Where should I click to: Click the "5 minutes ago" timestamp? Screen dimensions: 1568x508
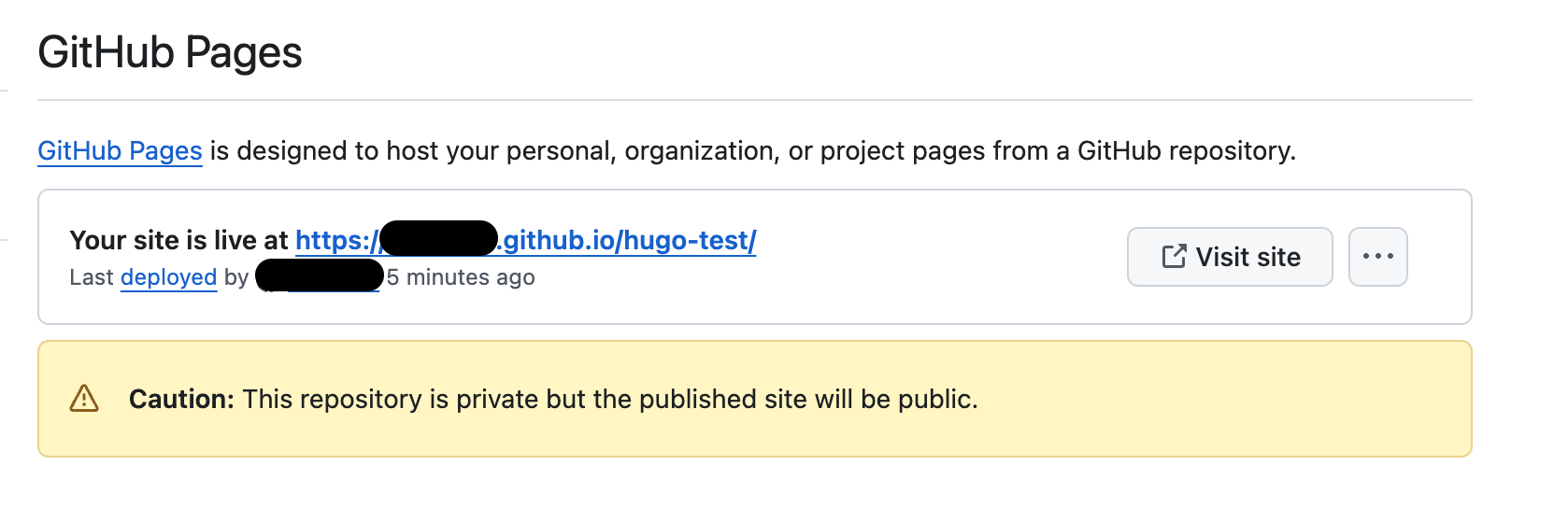pyautogui.click(x=462, y=277)
